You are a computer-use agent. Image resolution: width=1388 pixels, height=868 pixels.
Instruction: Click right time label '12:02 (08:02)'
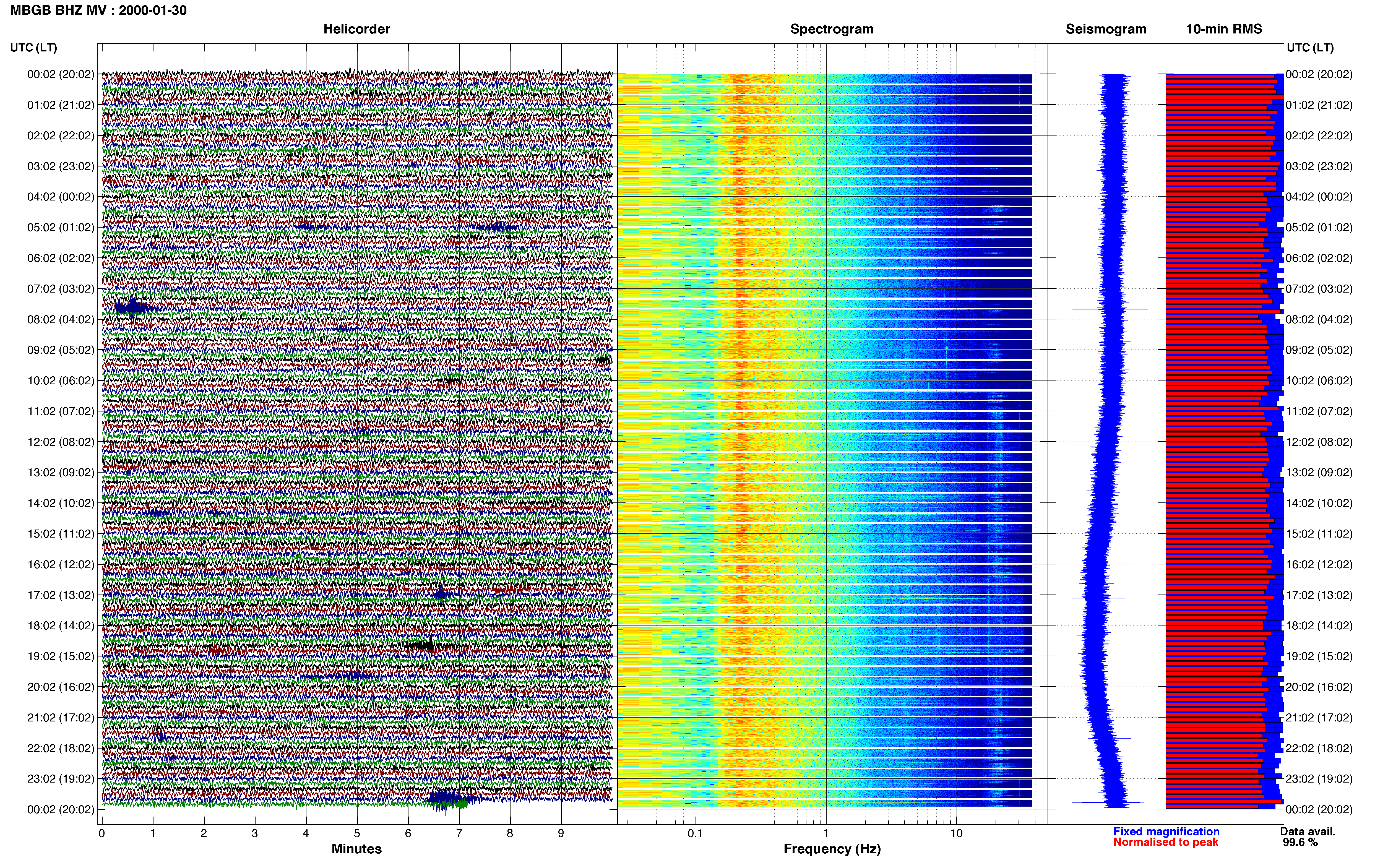(1319, 442)
